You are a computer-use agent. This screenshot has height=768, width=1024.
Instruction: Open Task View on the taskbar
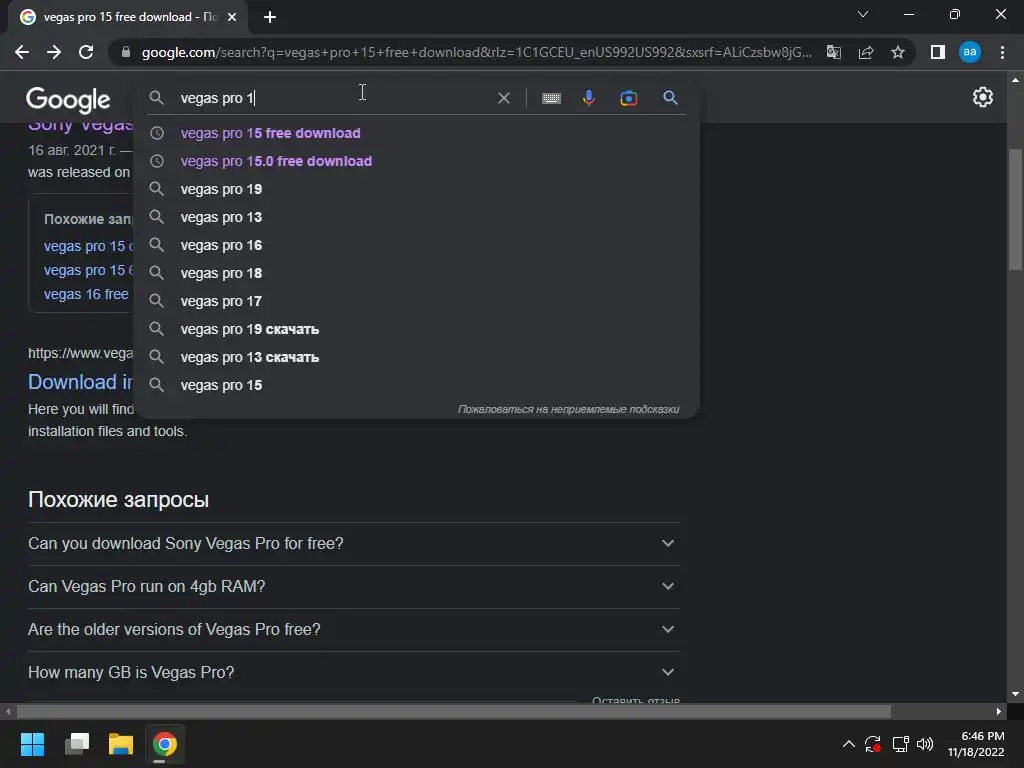pyautogui.click(x=76, y=744)
